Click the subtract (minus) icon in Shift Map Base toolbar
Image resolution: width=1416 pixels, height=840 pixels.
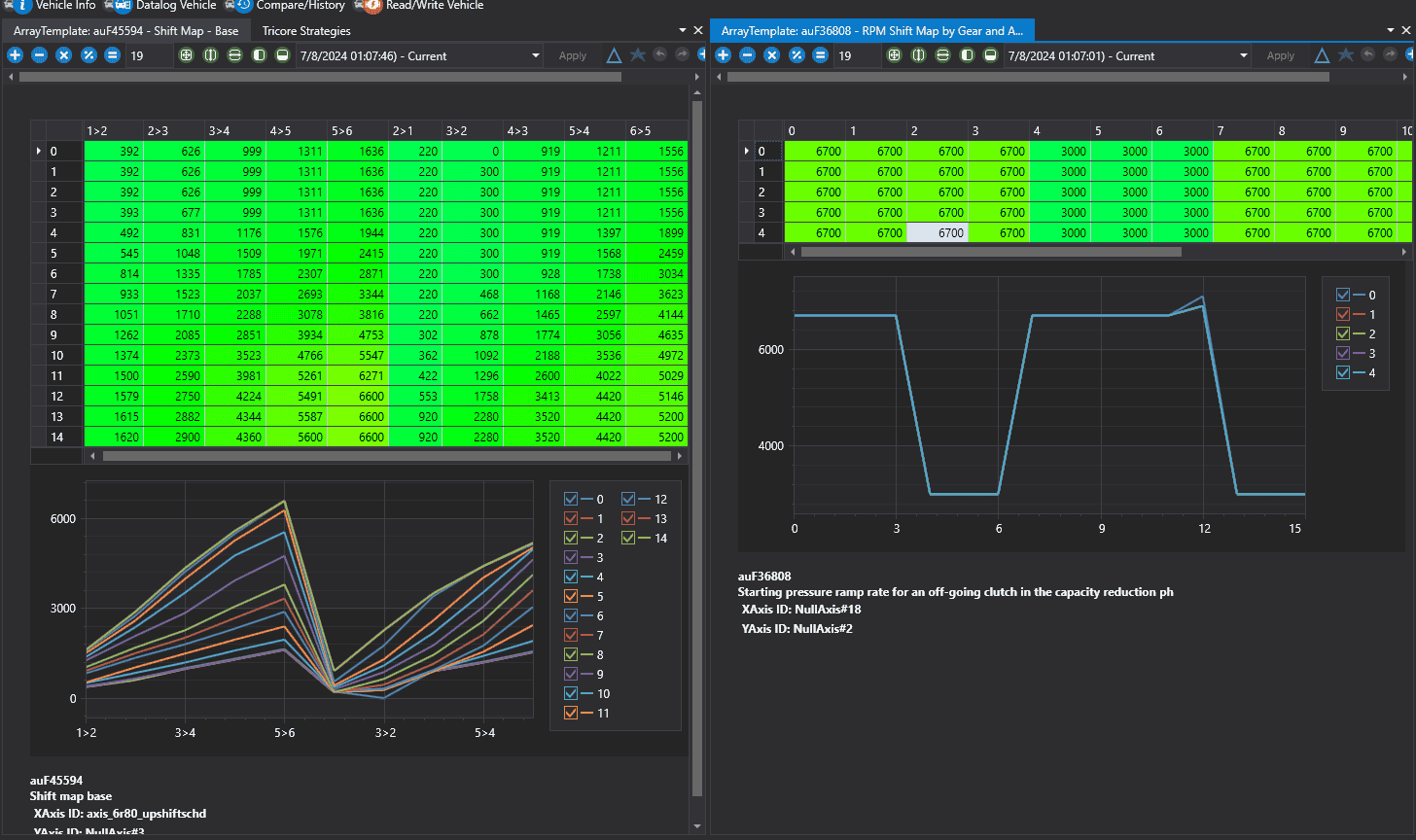pyautogui.click(x=39, y=55)
